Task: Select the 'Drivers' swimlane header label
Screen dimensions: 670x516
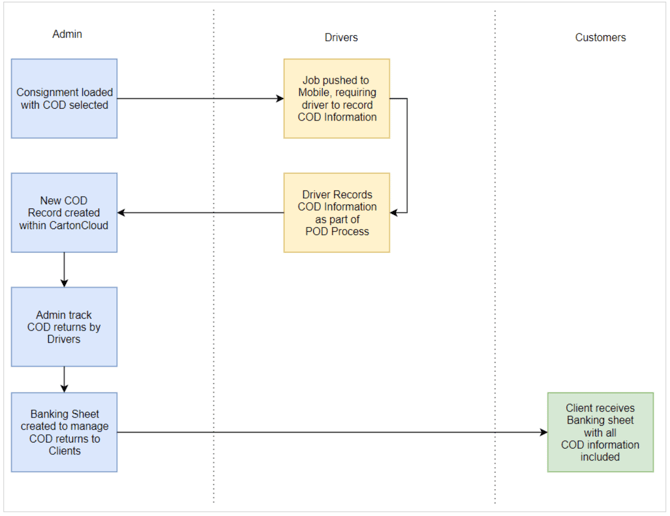Action: pyautogui.click(x=341, y=38)
